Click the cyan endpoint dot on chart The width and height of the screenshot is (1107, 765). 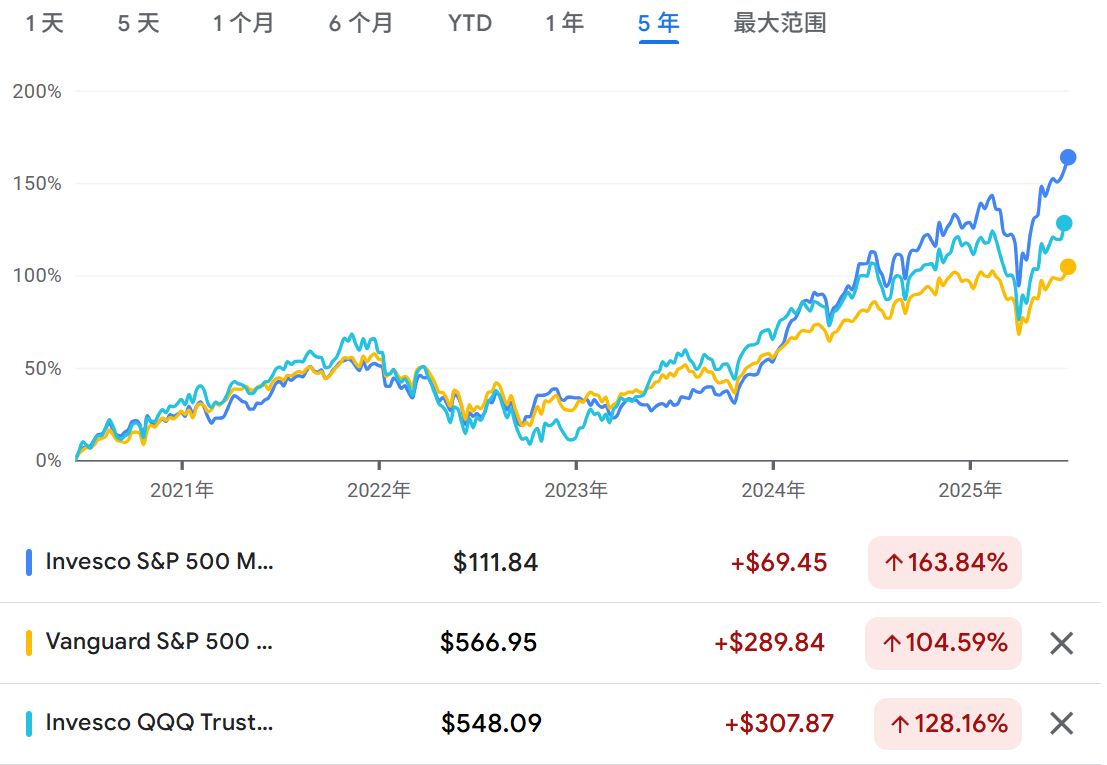click(1064, 224)
